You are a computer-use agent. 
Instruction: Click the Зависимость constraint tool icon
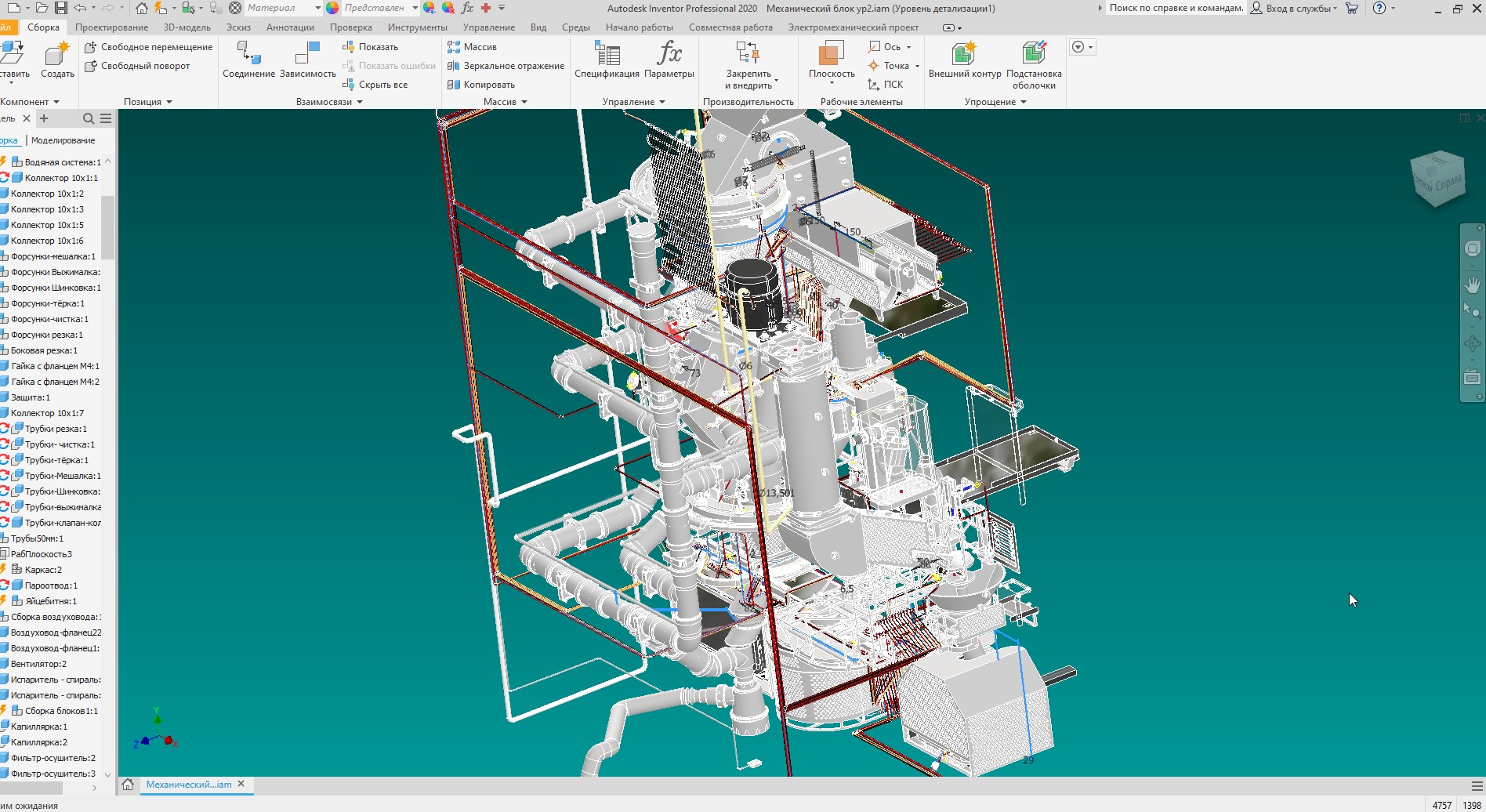click(x=307, y=54)
